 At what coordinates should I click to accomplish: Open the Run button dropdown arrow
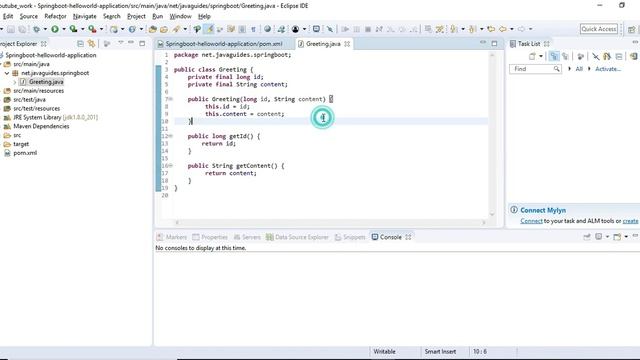pos(64,29)
